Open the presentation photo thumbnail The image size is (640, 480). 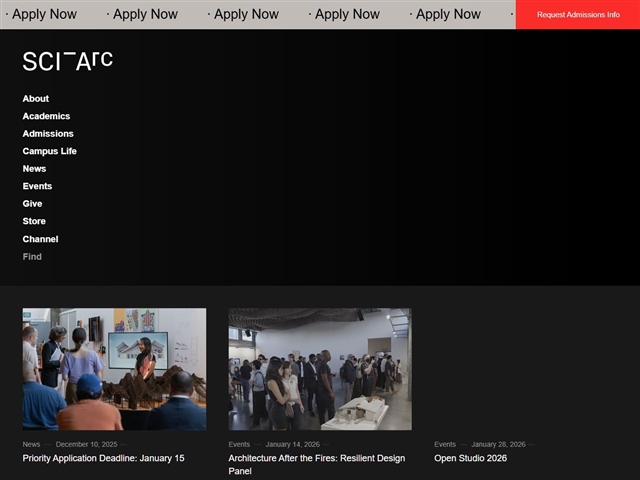click(x=114, y=369)
